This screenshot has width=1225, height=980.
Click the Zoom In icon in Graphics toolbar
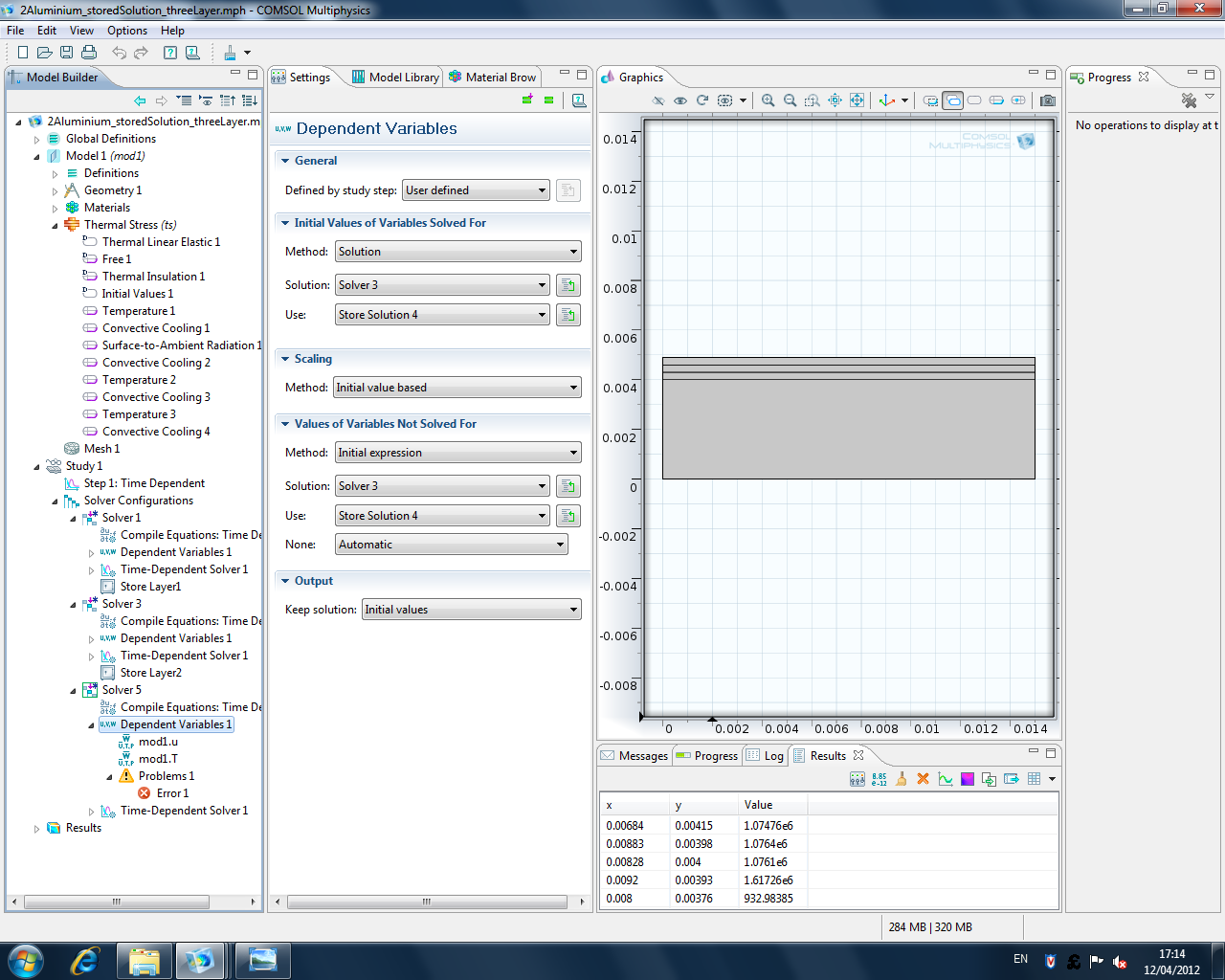768,100
